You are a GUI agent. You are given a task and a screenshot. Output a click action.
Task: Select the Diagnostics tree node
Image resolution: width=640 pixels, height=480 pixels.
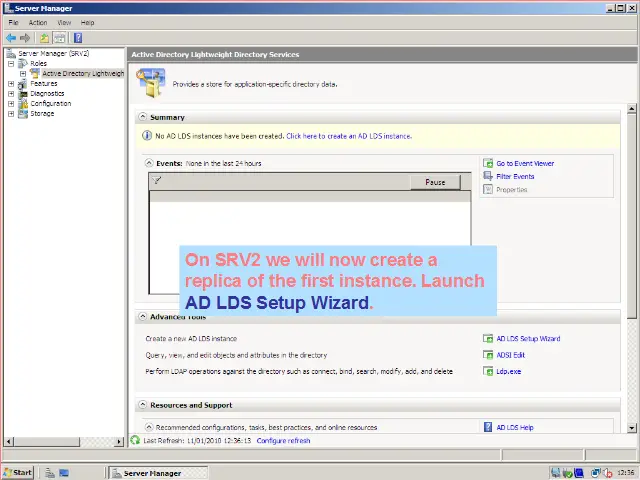47,93
